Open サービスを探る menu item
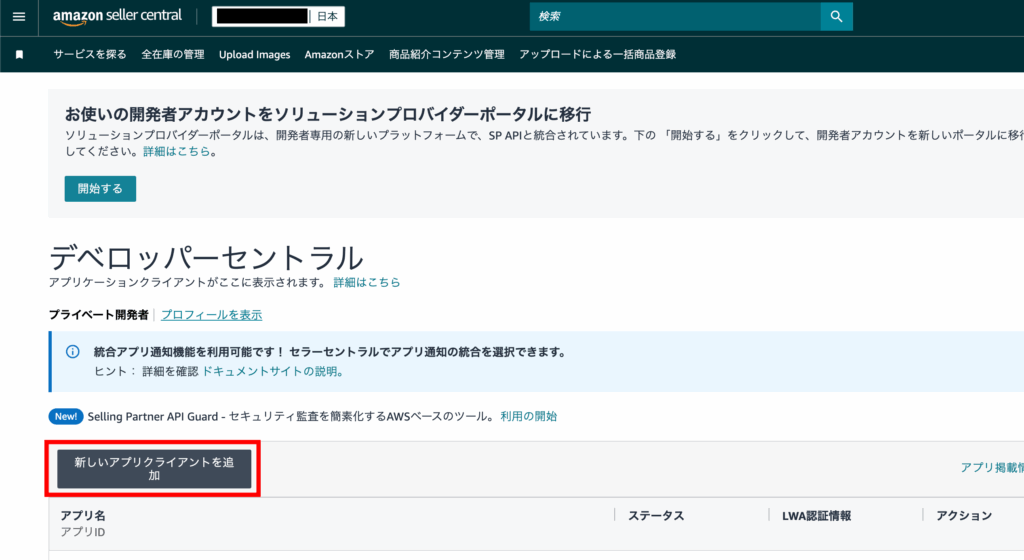 point(90,55)
